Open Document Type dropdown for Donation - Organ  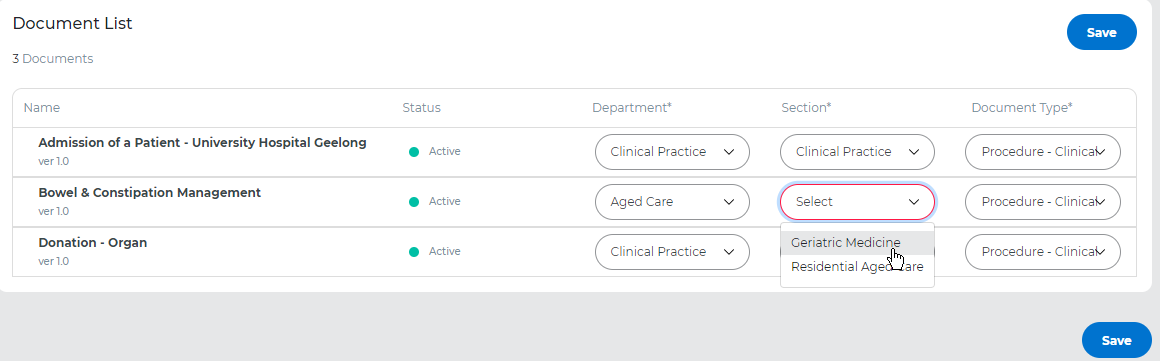click(1042, 252)
